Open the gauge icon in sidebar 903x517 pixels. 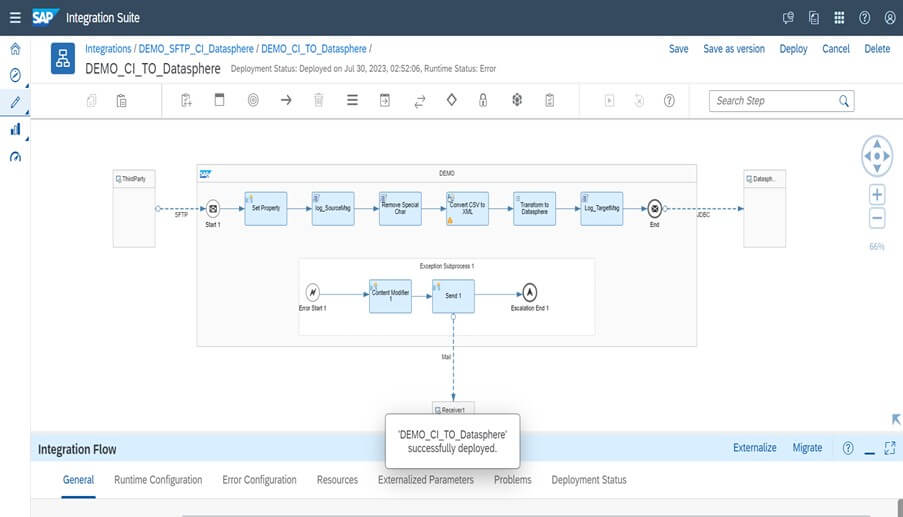click(x=16, y=157)
